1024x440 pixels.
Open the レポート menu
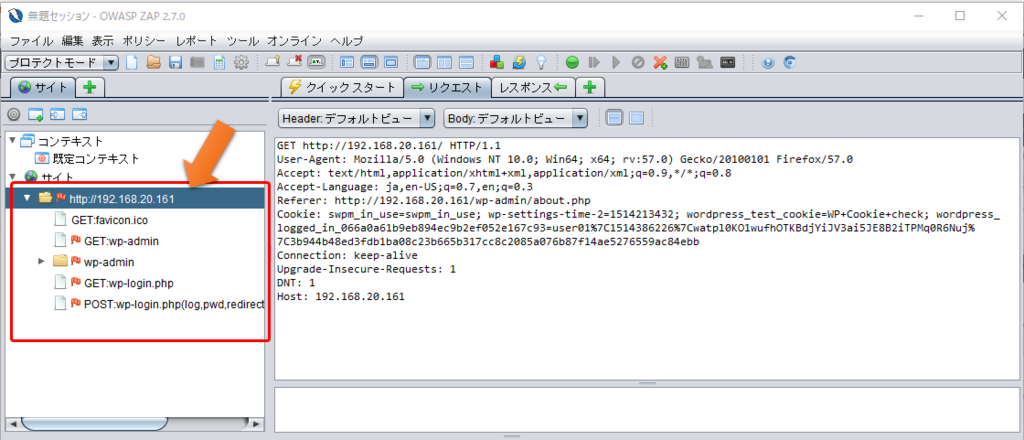coord(197,40)
